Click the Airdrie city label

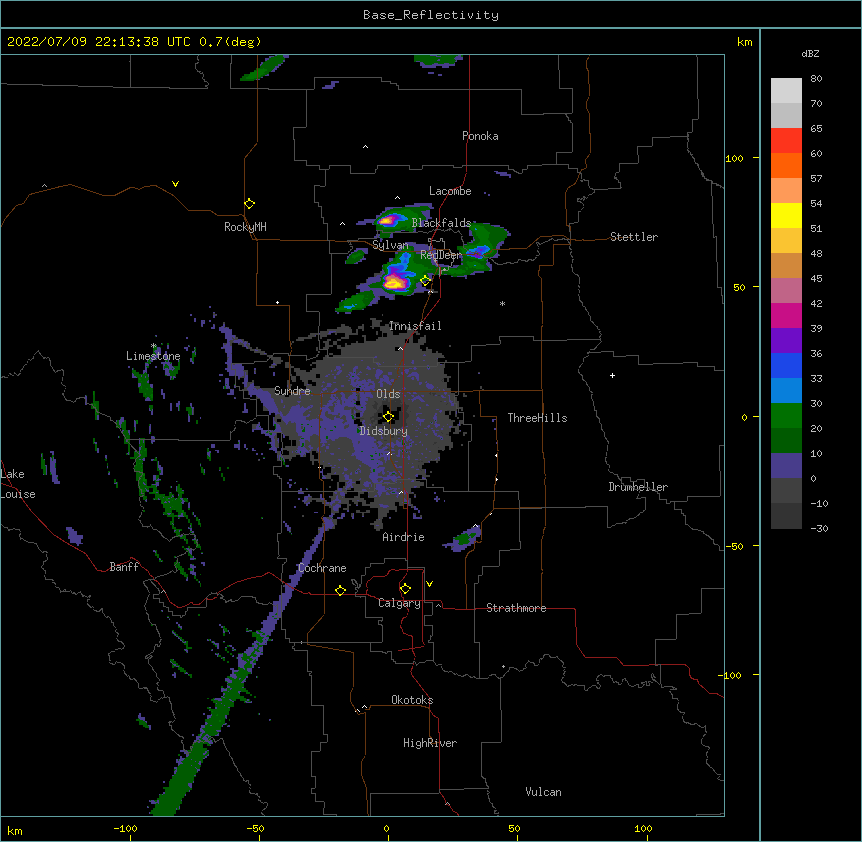(x=404, y=537)
